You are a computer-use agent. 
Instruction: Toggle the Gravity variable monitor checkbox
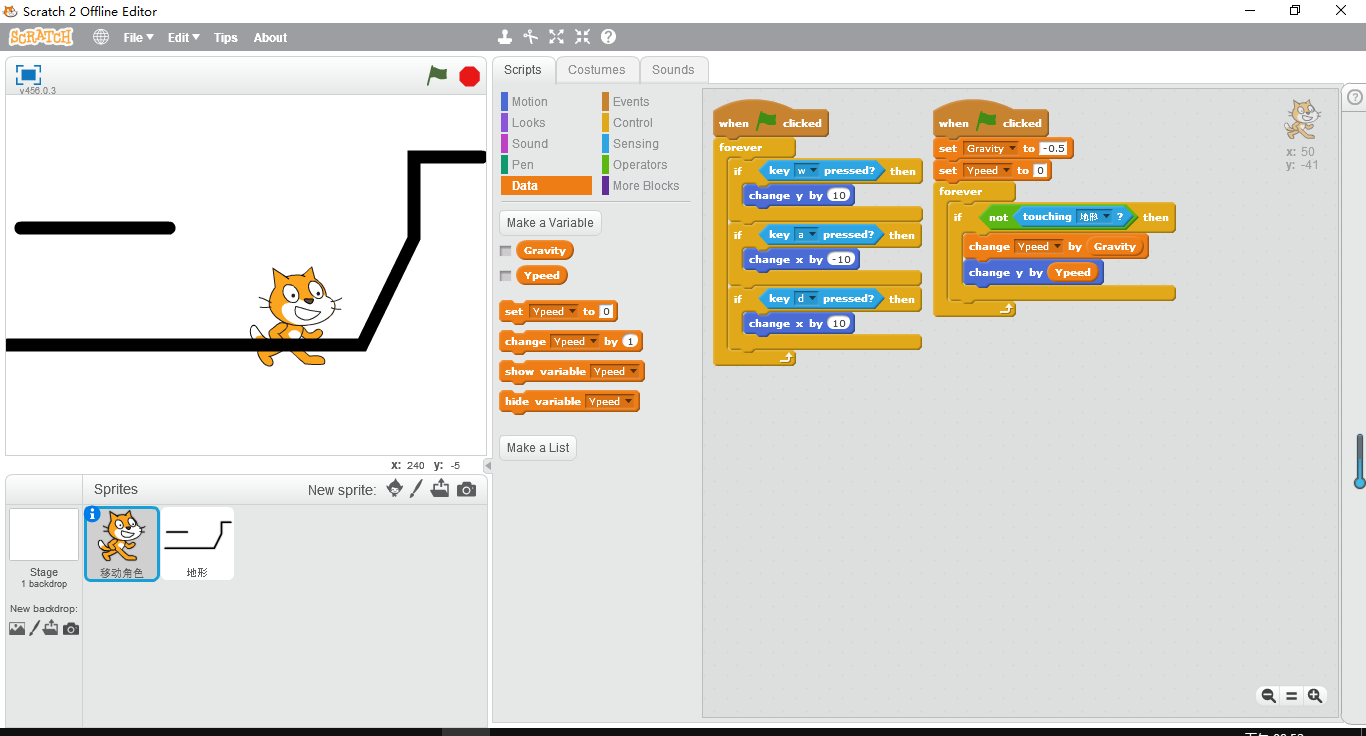pyautogui.click(x=505, y=251)
